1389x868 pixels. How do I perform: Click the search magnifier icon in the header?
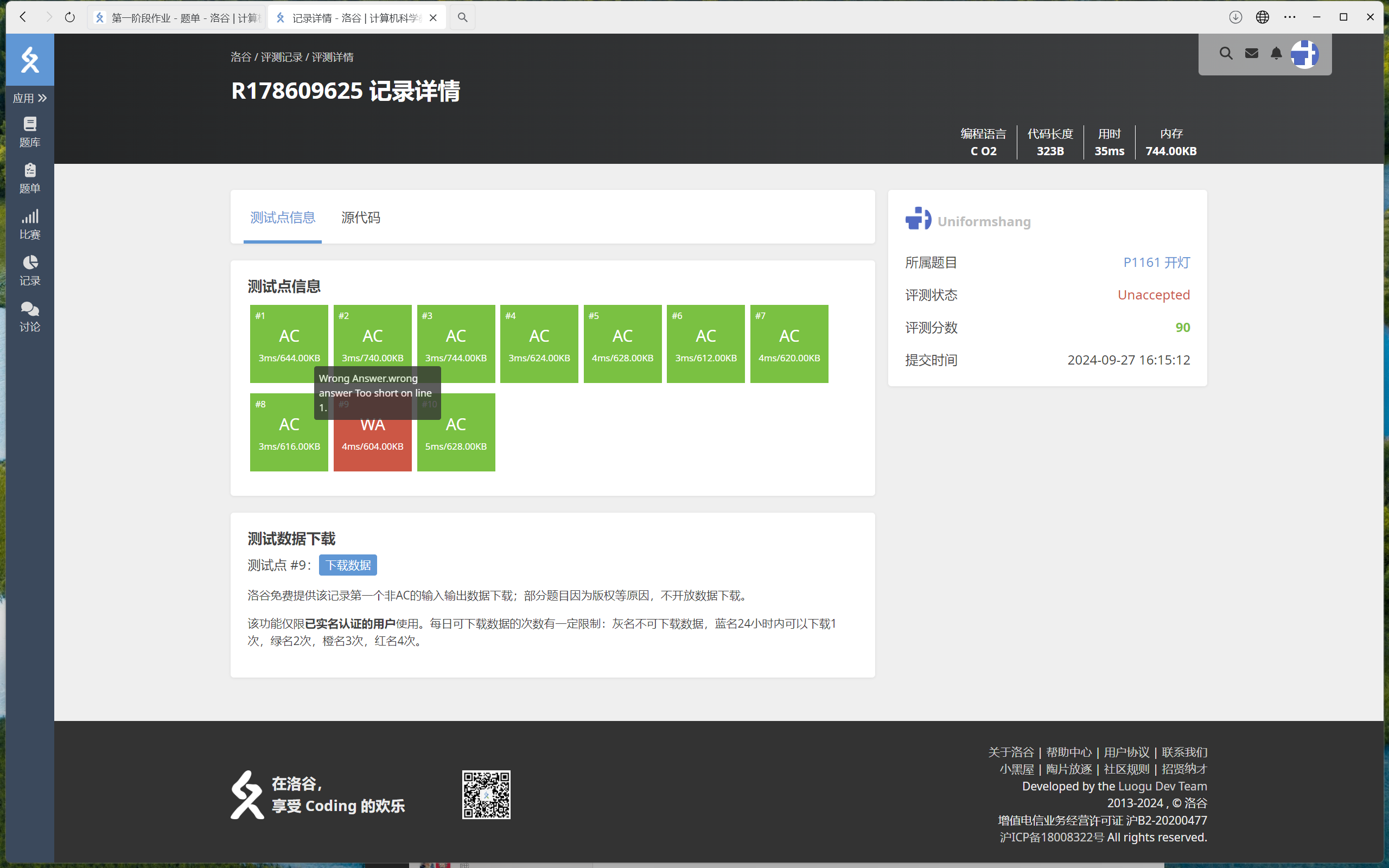click(x=1226, y=54)
